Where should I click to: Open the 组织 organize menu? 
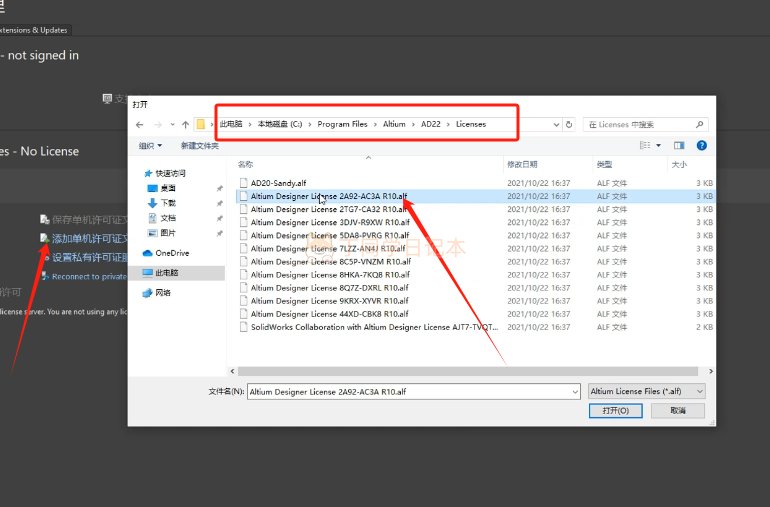(x=150, y=145)
